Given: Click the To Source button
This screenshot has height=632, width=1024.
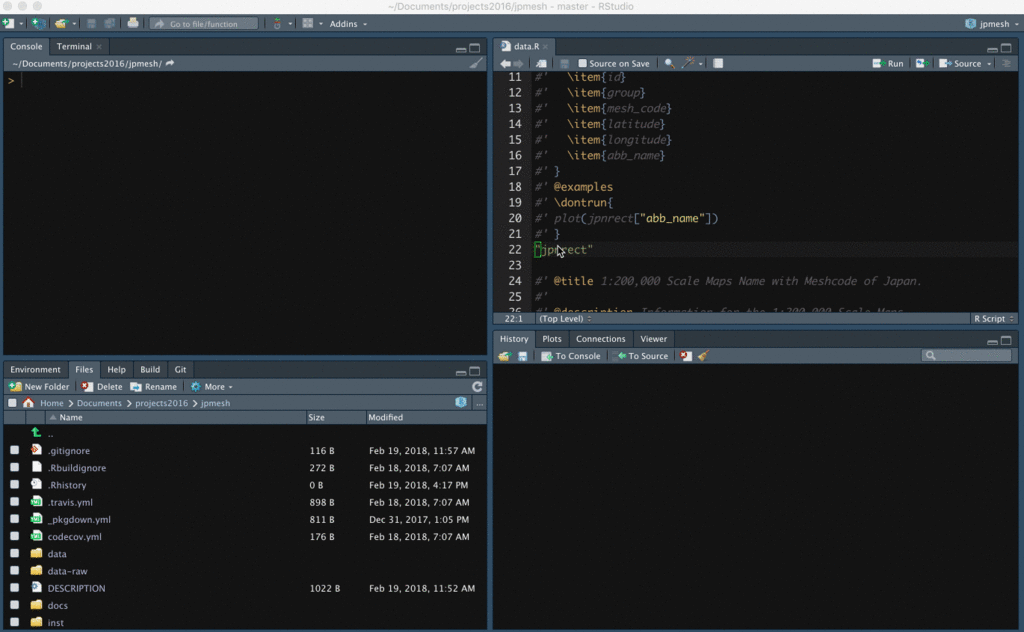Looking at the screenshot, I should (643, 356).
